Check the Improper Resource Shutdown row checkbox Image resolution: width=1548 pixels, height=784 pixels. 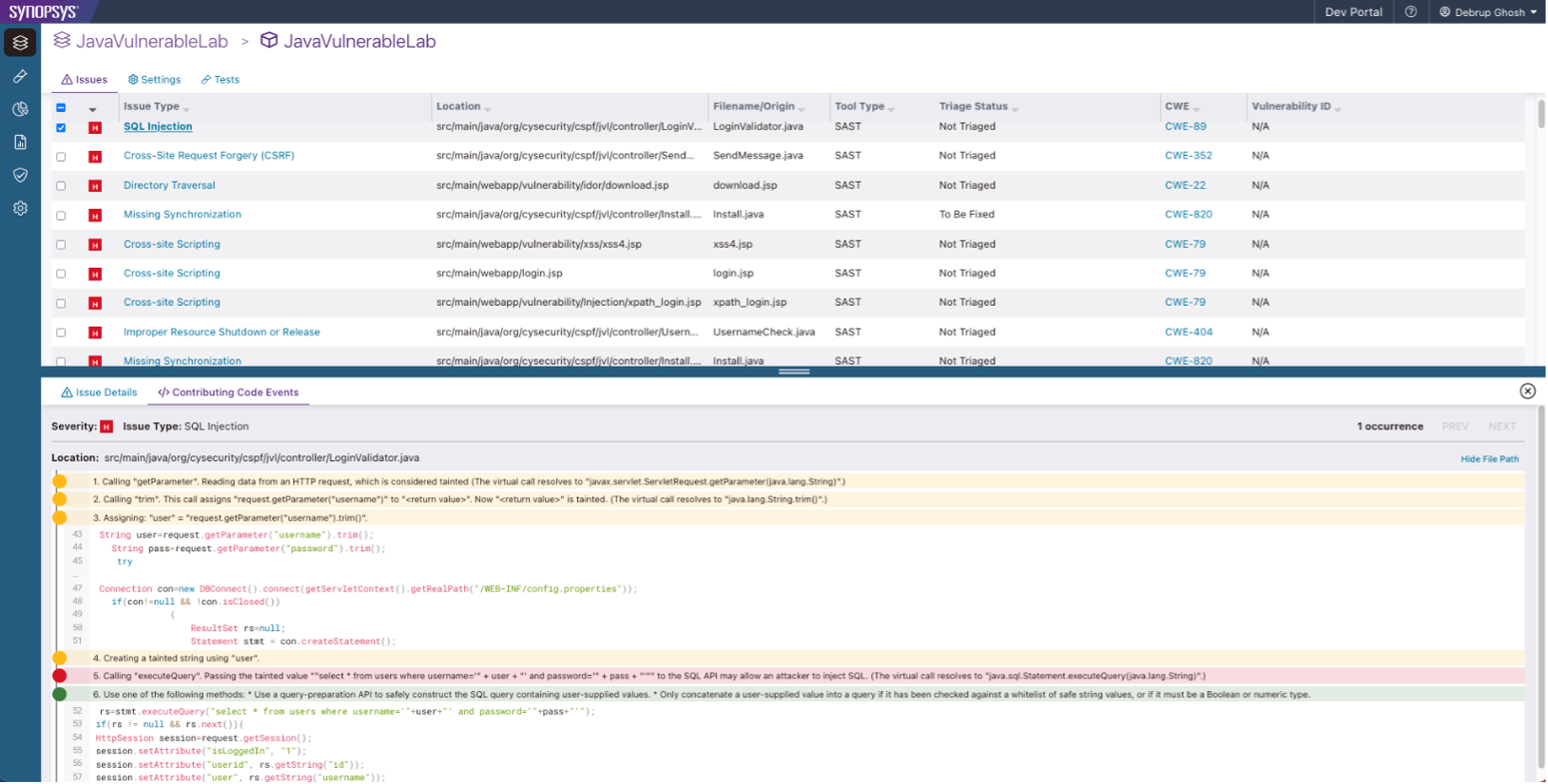coord(61,333)
